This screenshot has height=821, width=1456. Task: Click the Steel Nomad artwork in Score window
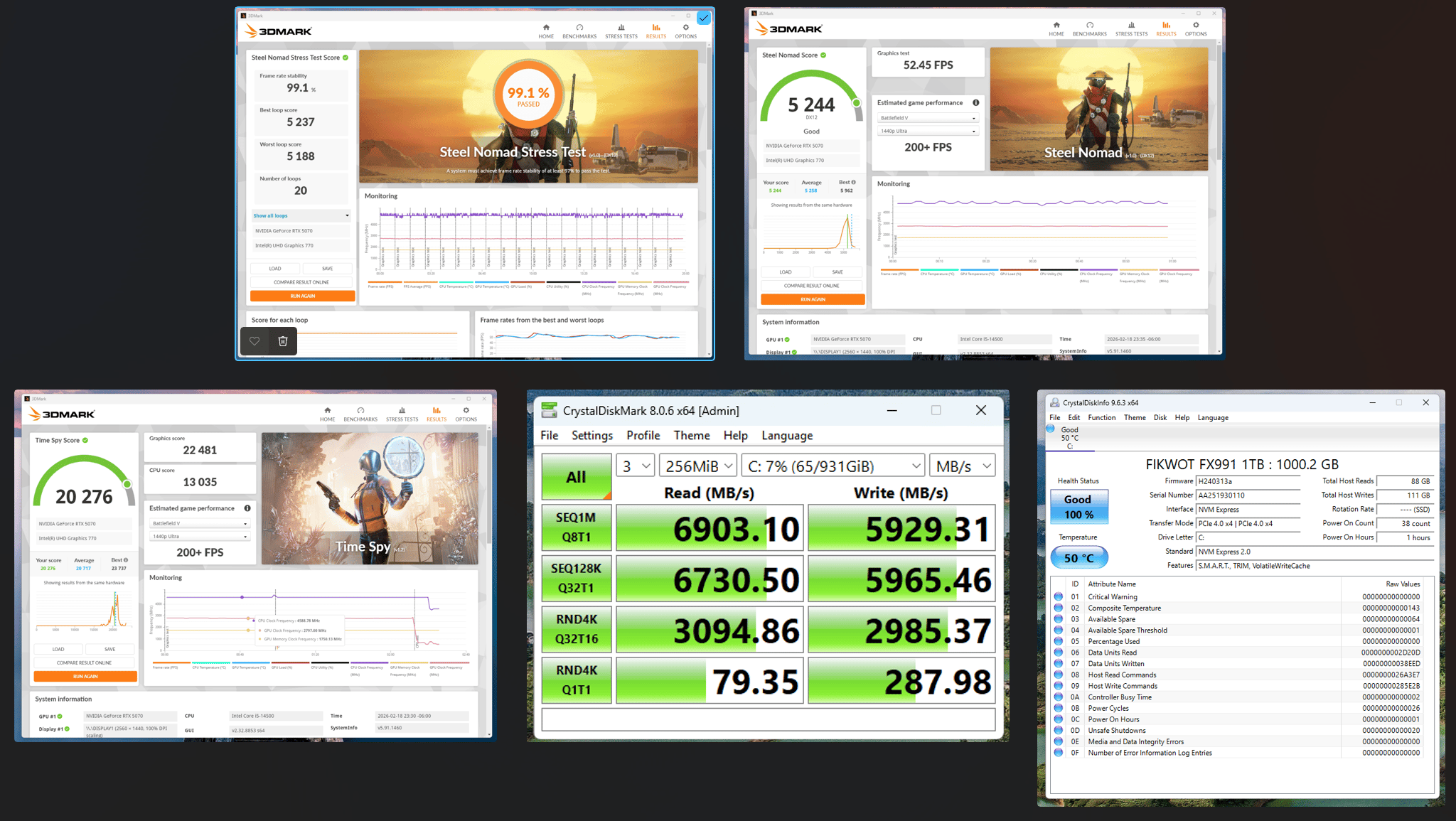[1099, 109]
